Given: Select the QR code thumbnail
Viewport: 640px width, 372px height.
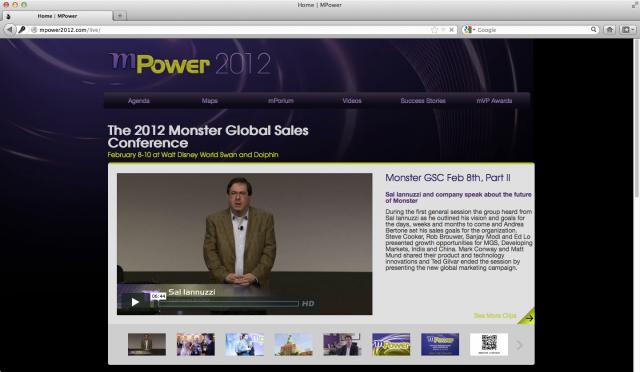Looking at the screenshot, I should [x=489, y=344].
